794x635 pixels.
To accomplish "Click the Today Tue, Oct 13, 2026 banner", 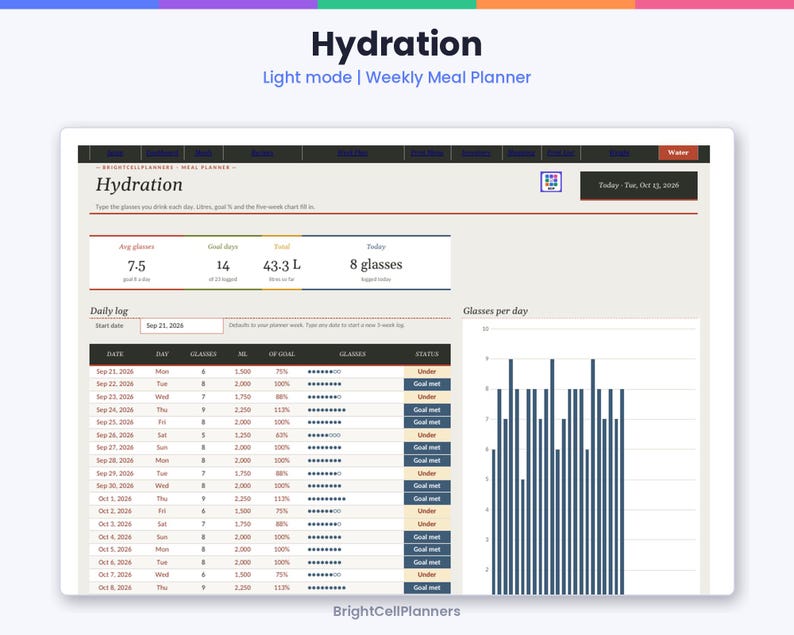I will pos(639,185).
